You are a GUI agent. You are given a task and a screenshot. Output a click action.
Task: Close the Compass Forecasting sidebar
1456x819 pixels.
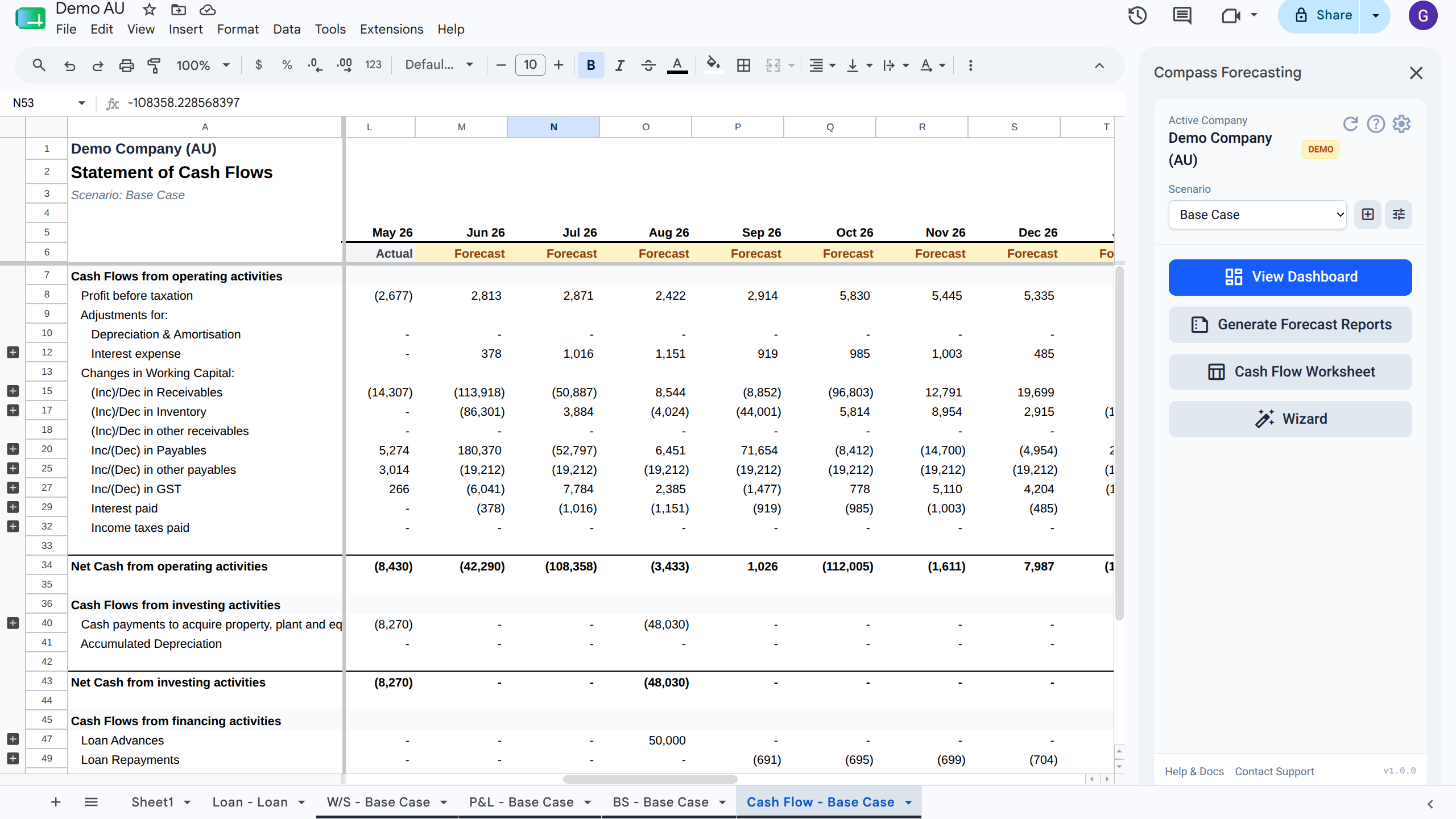1416,73
